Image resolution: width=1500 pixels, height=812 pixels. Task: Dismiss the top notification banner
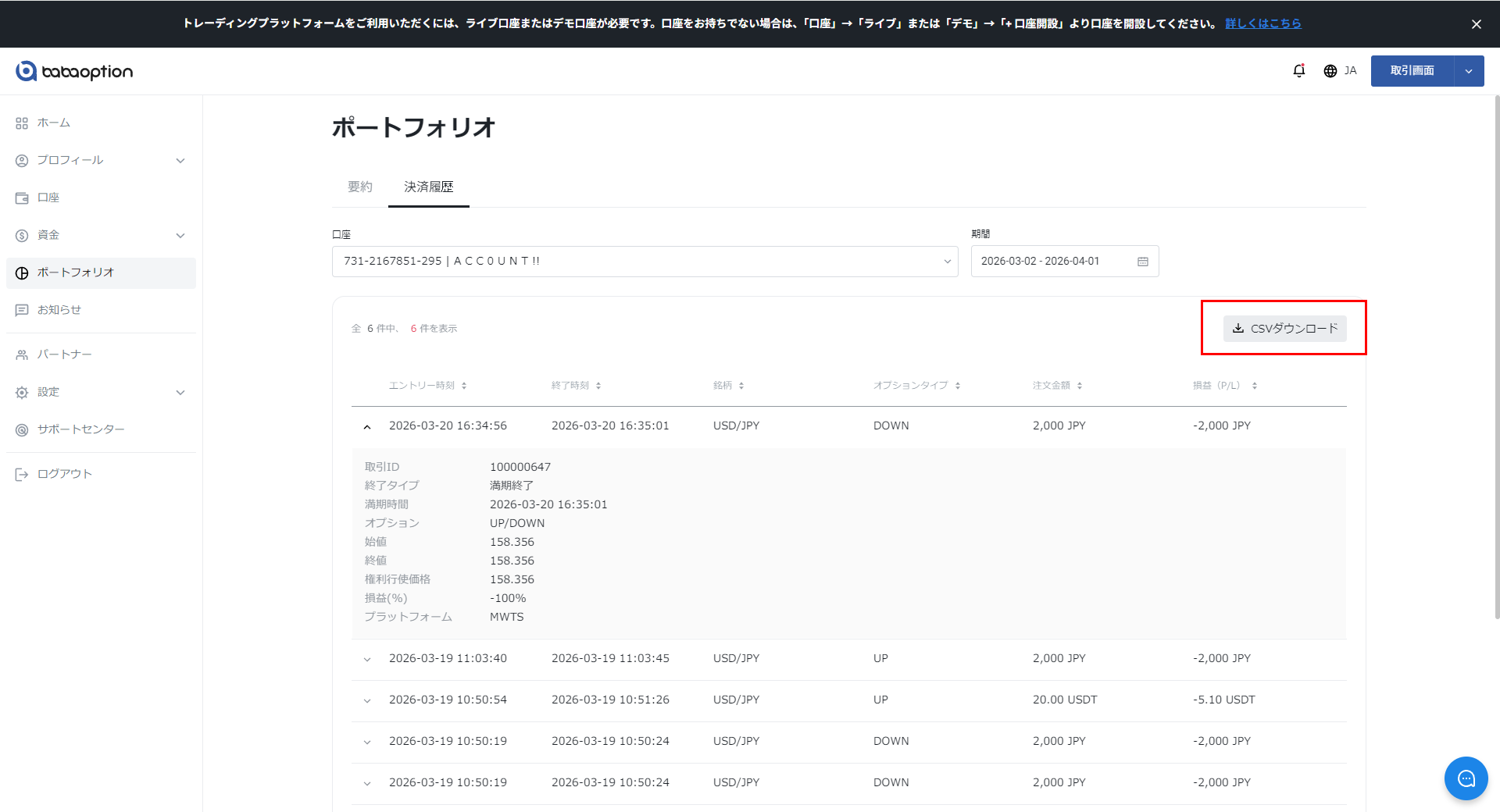tap(1477, 24)
